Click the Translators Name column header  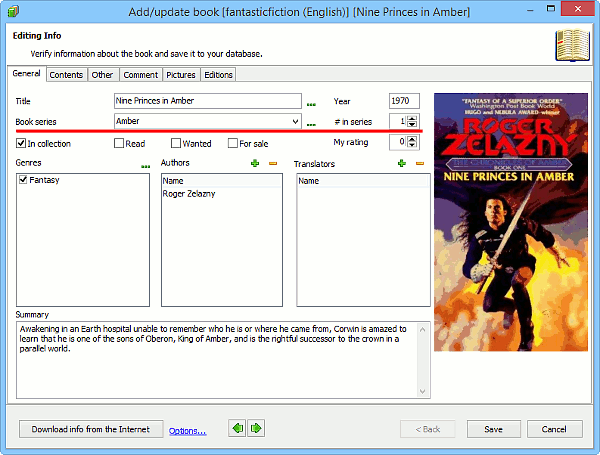(363, 181)
